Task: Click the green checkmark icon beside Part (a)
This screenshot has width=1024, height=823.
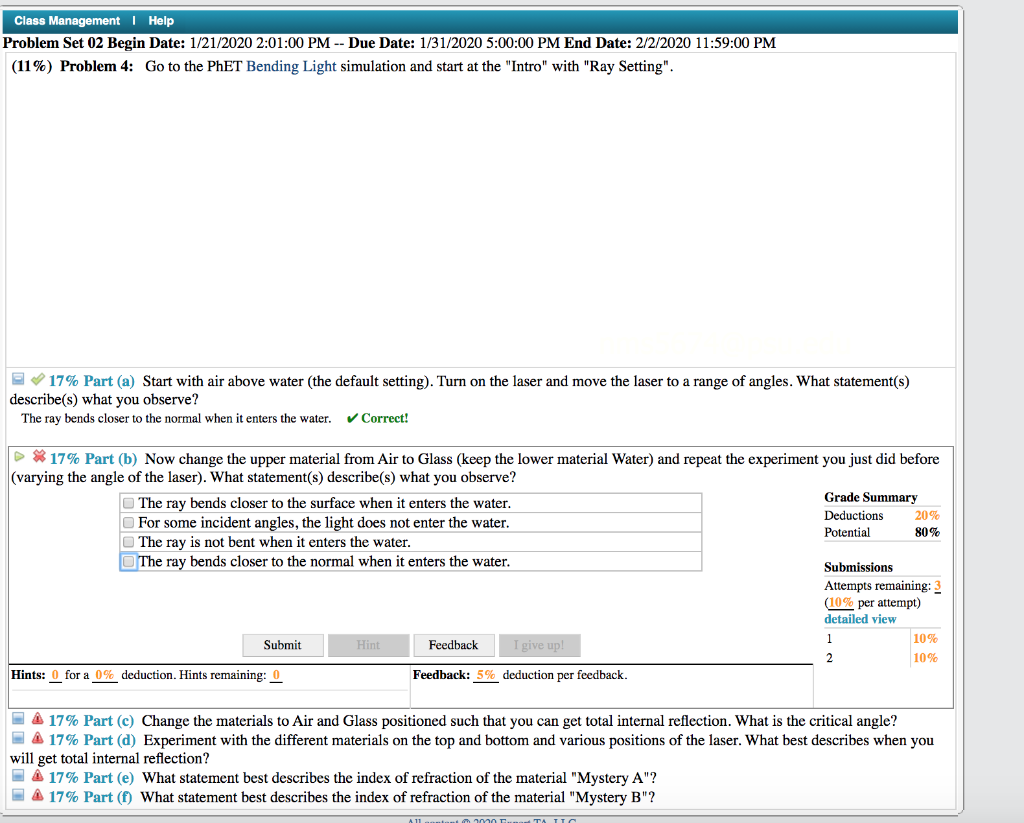Action: (35, 380)
